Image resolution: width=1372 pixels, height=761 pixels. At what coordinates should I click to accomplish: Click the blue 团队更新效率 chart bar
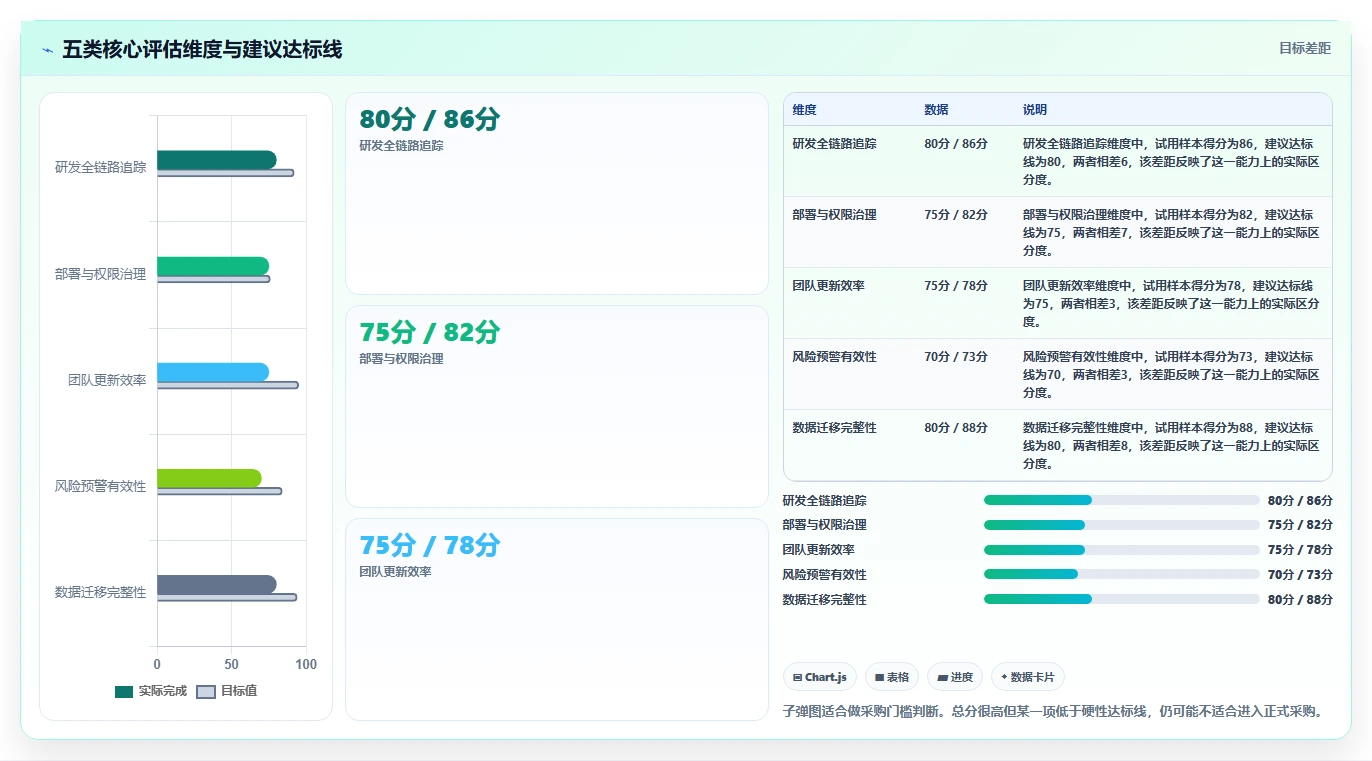pyautogui.click(x=213, y=372)
